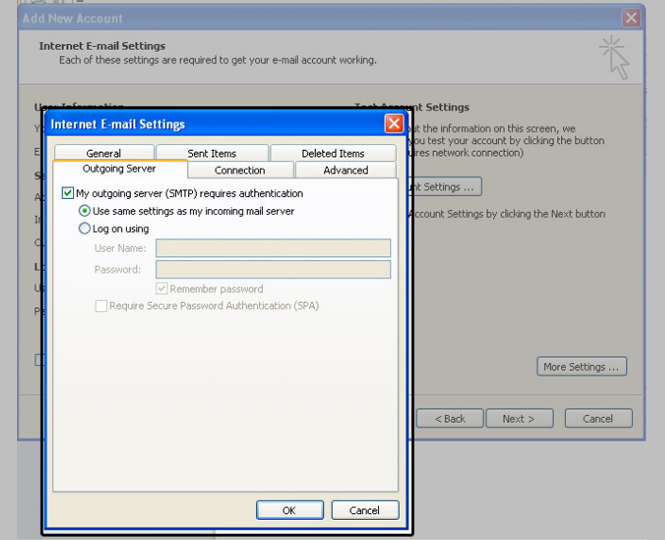This screenshot has height=540, width=665.
Task: Close the Add New Account window
Action: 630,18
